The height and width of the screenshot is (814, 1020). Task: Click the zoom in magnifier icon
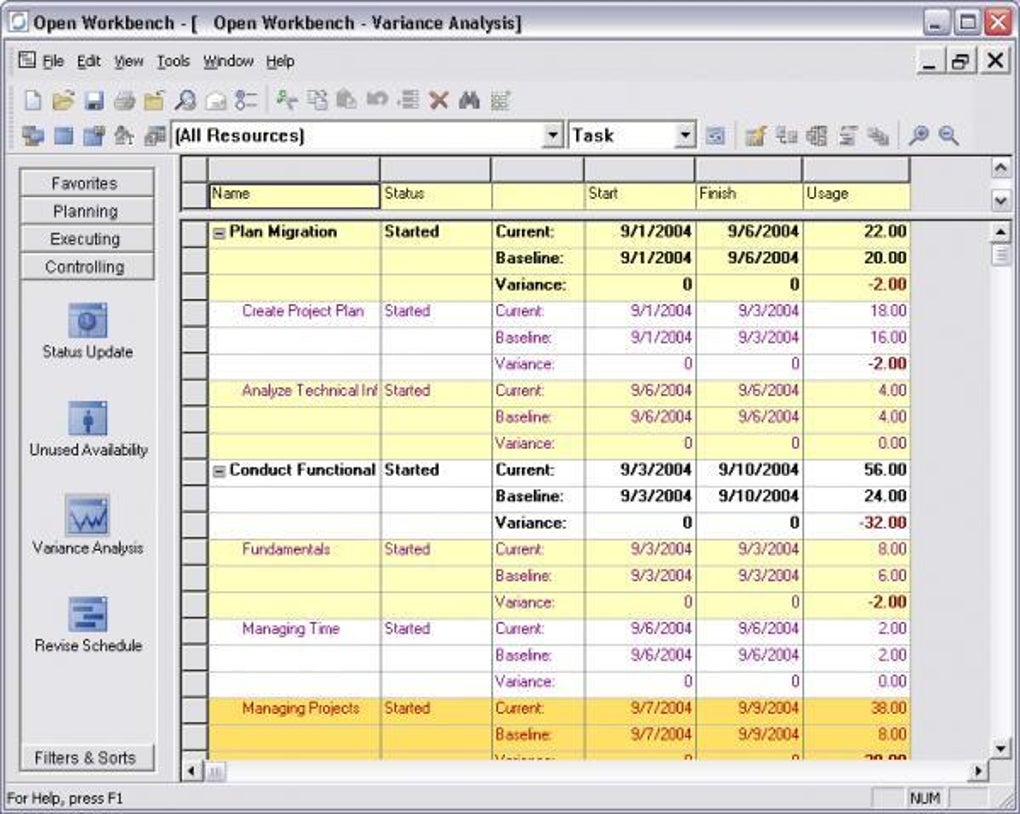point(919,135)
